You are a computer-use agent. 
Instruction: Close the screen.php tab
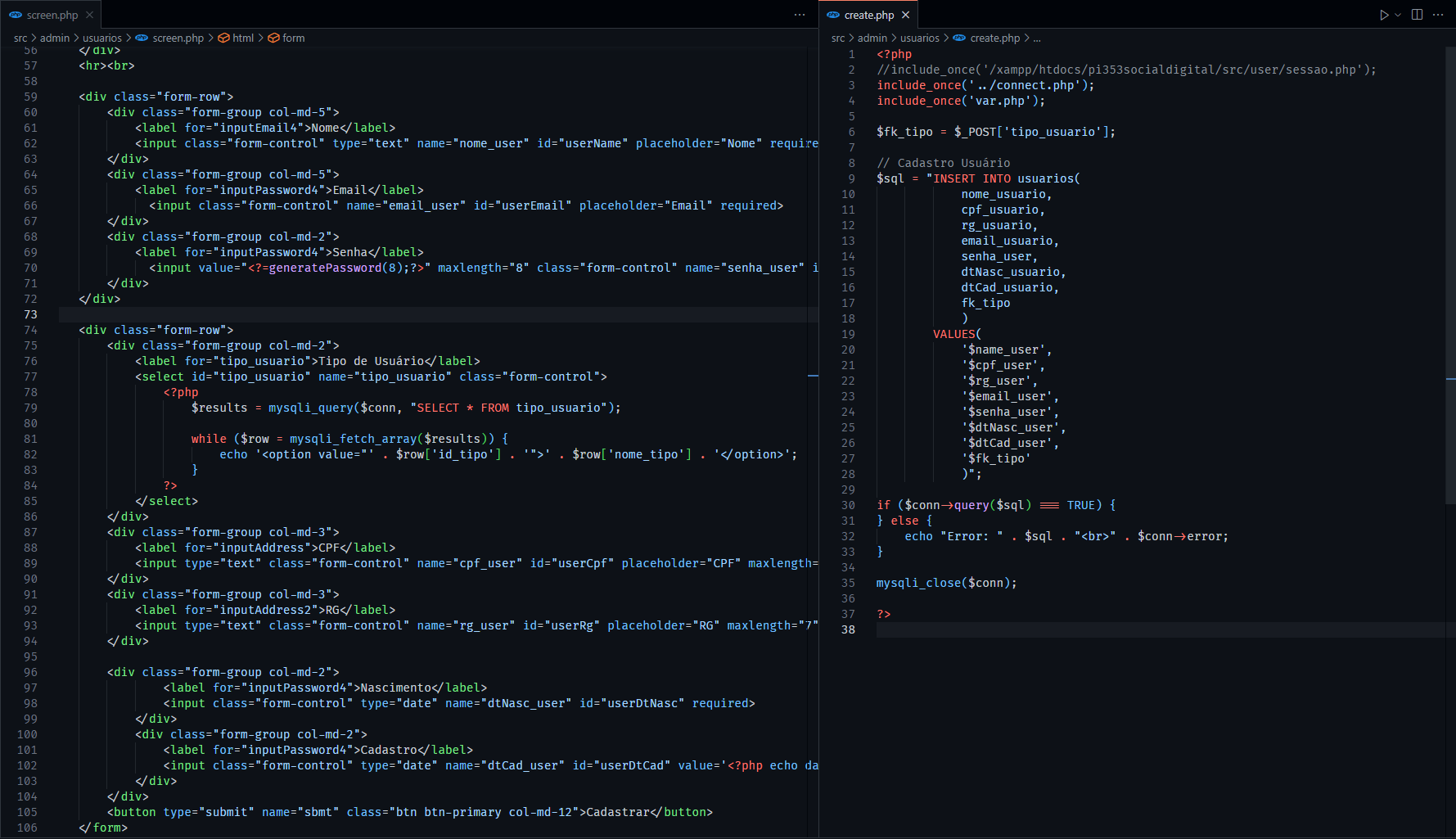point(90,15)
